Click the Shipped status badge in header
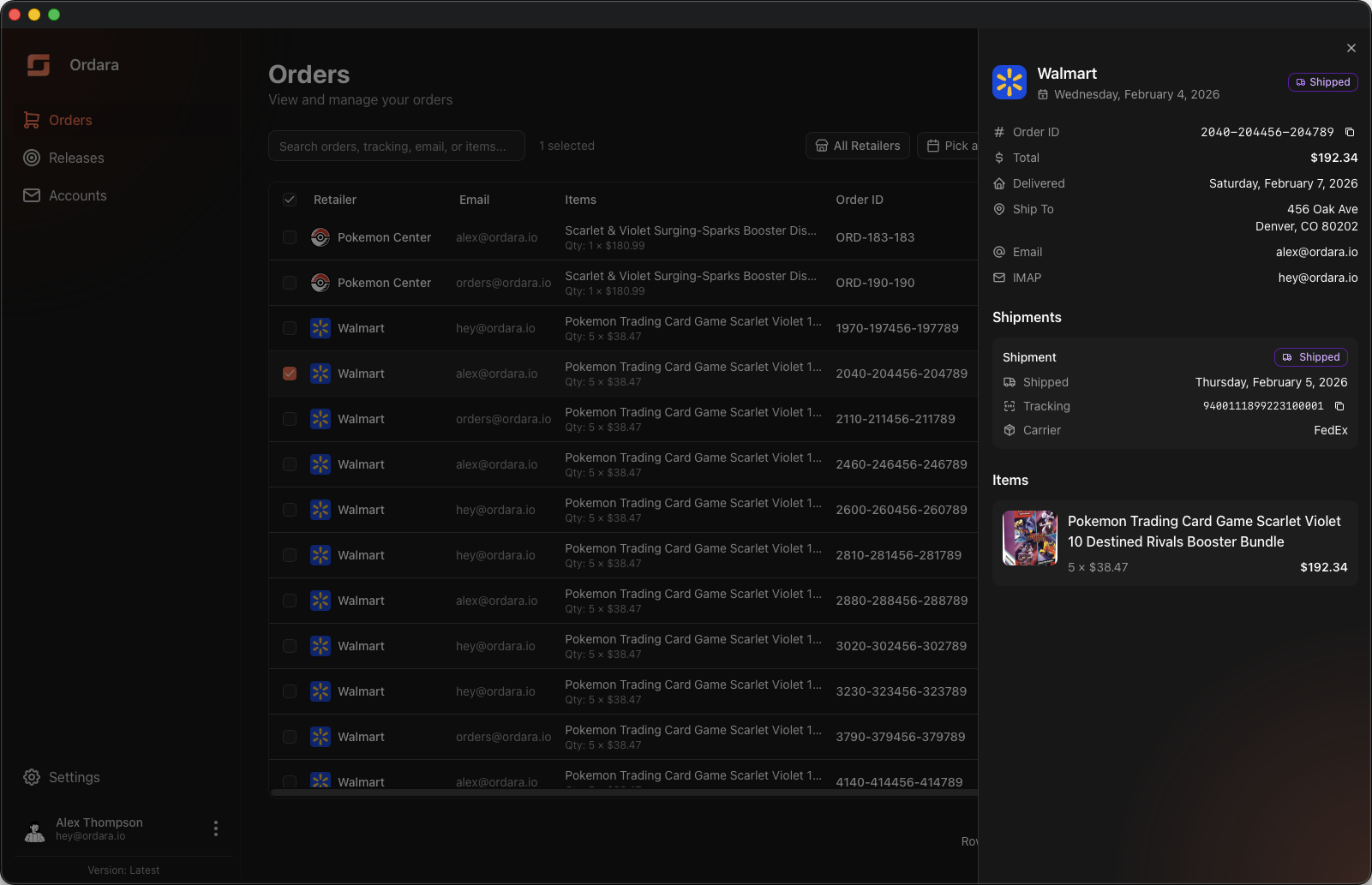The height and width of the screenshot is (885, 1372). (x=1322, y=82)
